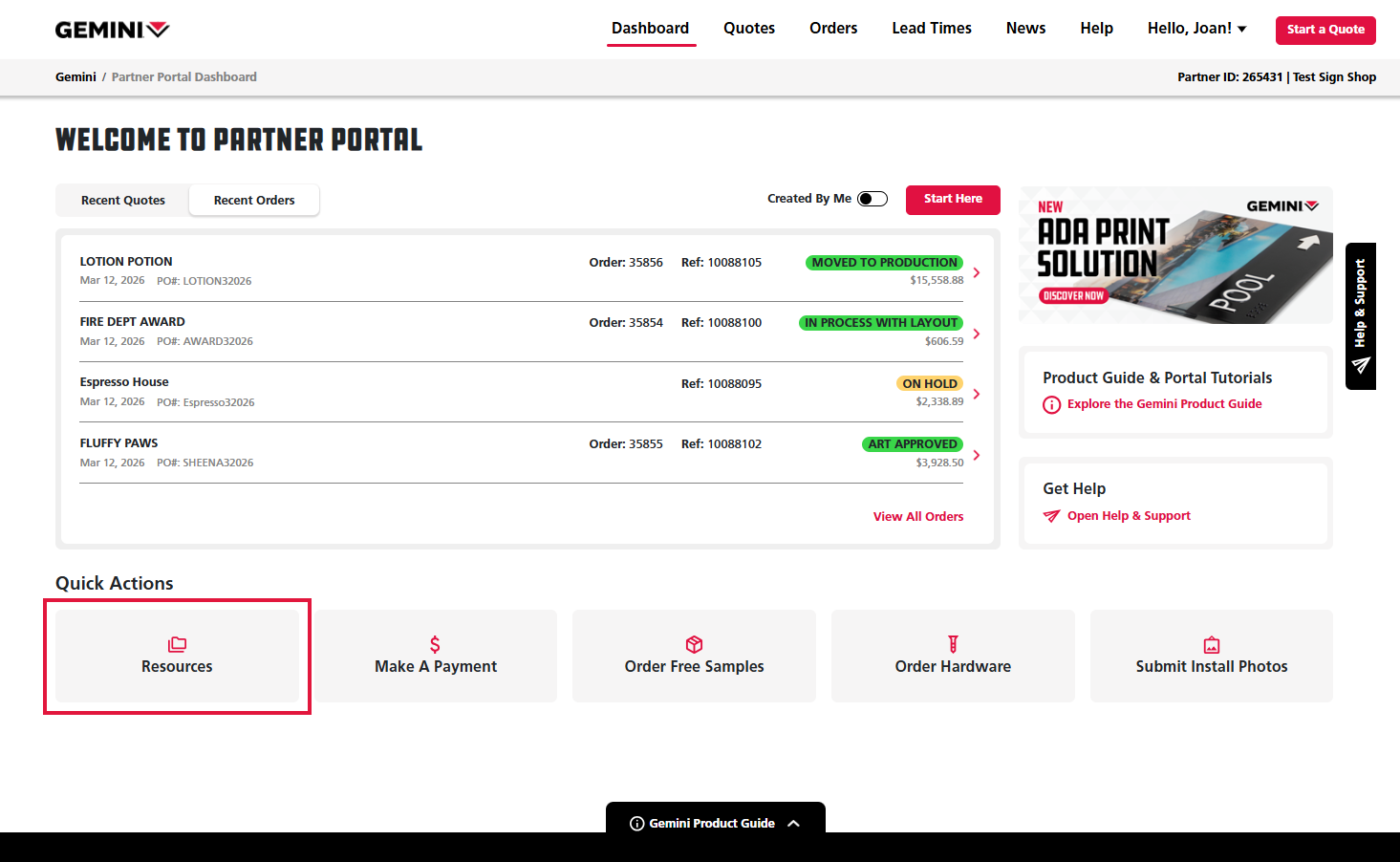Viewport: 1400px width, 862px height.
Task: Open the Hello, Joan! account dropdown
Action: (1196, 29)
